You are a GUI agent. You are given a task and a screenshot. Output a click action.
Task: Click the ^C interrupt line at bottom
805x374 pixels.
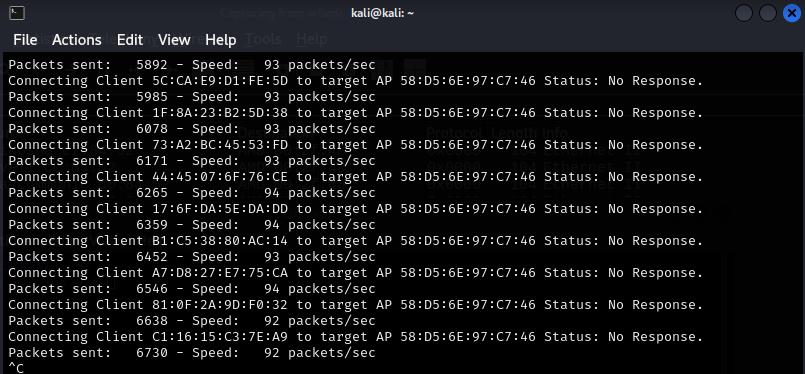[16, 368]
